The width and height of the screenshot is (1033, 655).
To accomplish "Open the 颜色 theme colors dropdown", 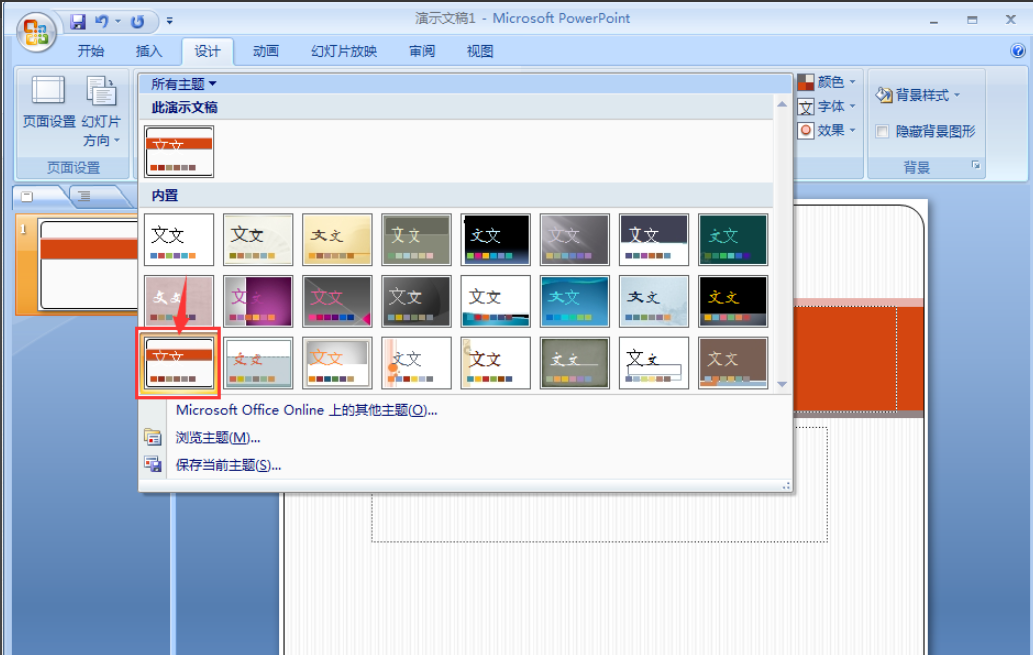I will (x=827, y=82).
